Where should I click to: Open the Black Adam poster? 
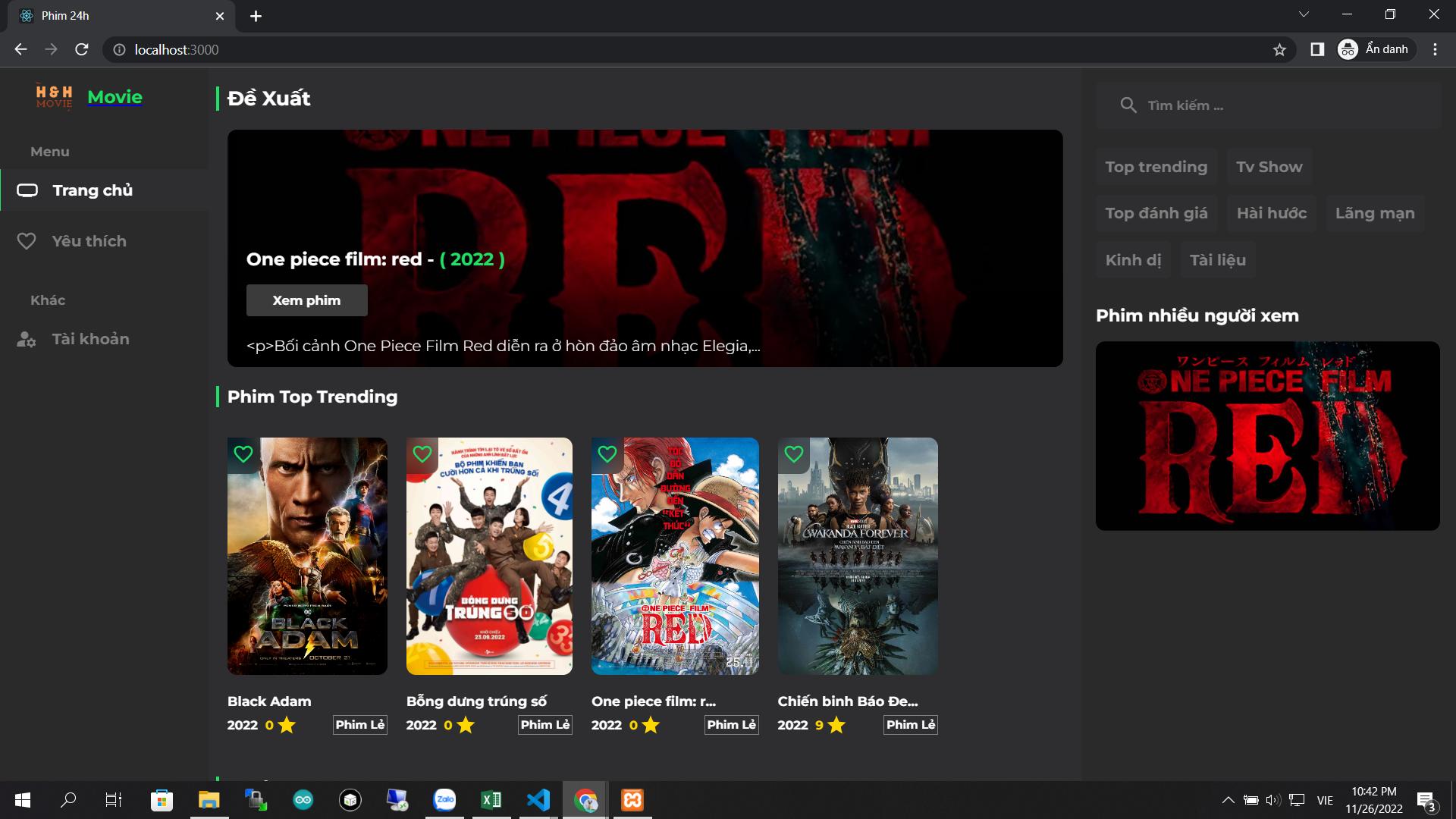307,556
